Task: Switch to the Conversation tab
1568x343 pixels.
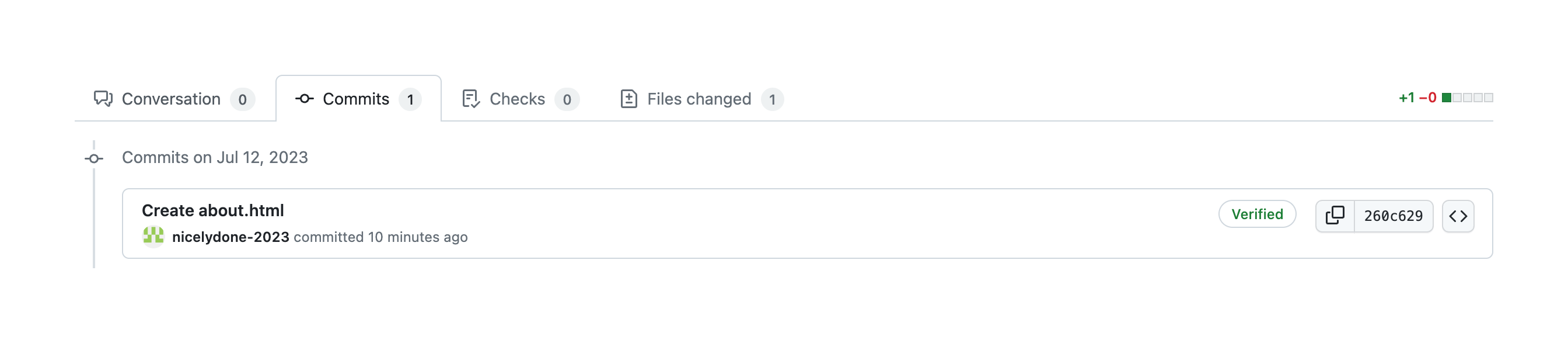Action: point(171,99)
